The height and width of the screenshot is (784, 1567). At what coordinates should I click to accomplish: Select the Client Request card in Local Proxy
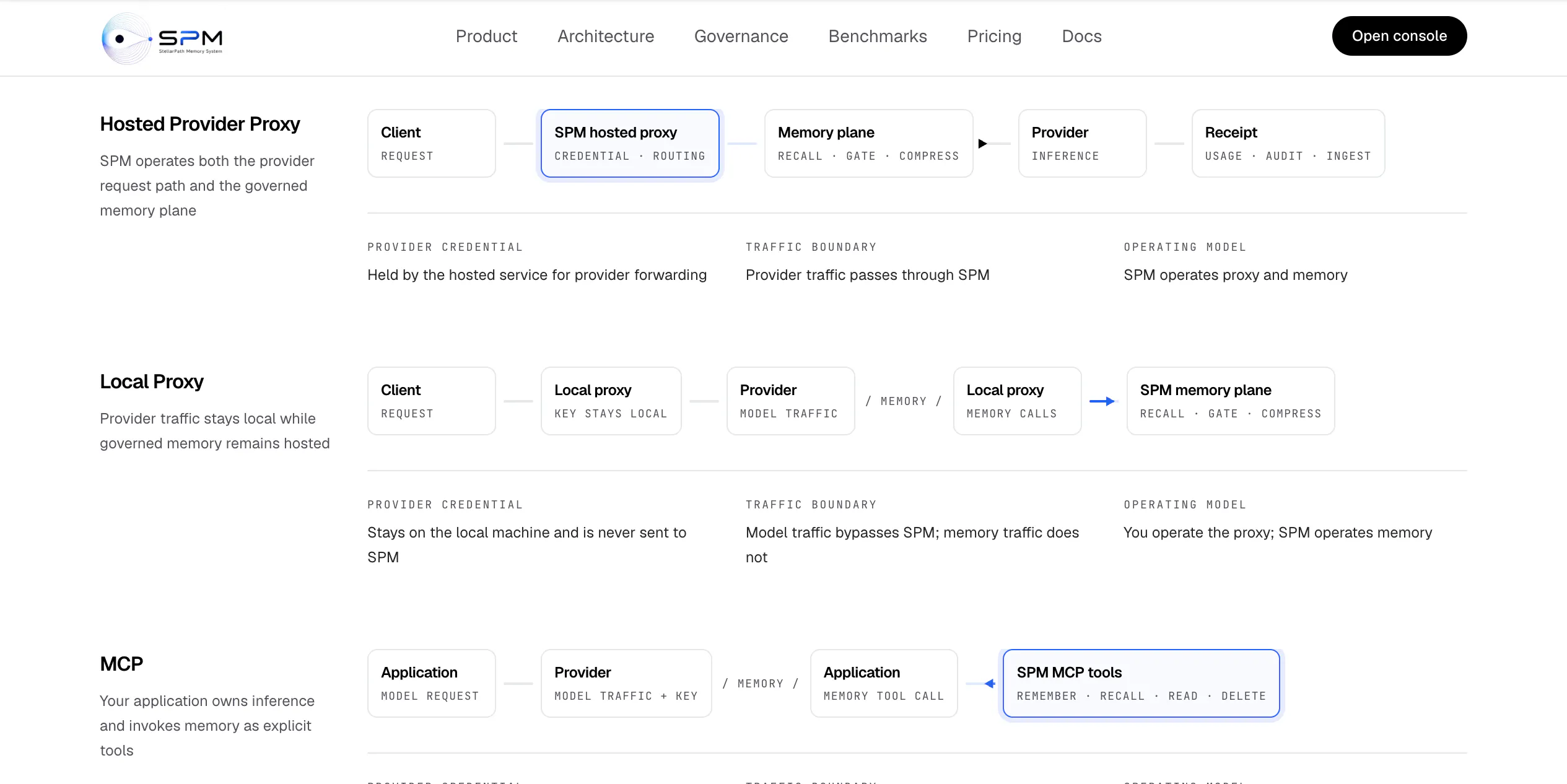pyautogui.click(x=432, y=401)
